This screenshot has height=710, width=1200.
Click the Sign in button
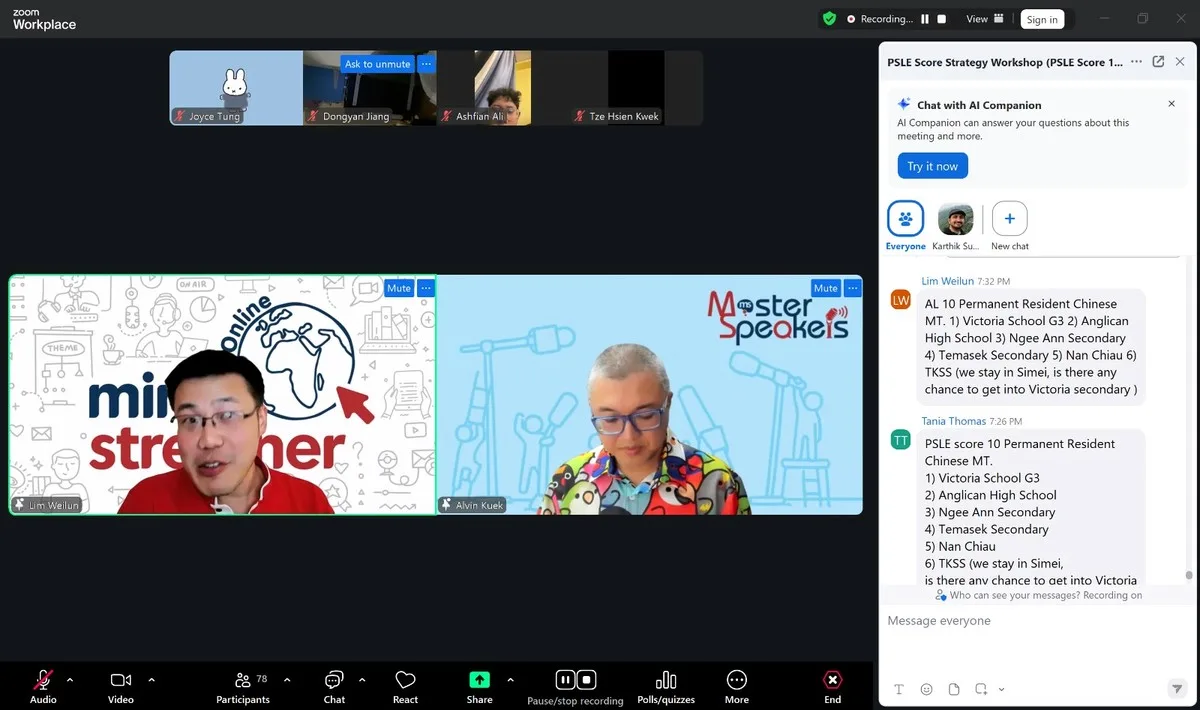1042,19
